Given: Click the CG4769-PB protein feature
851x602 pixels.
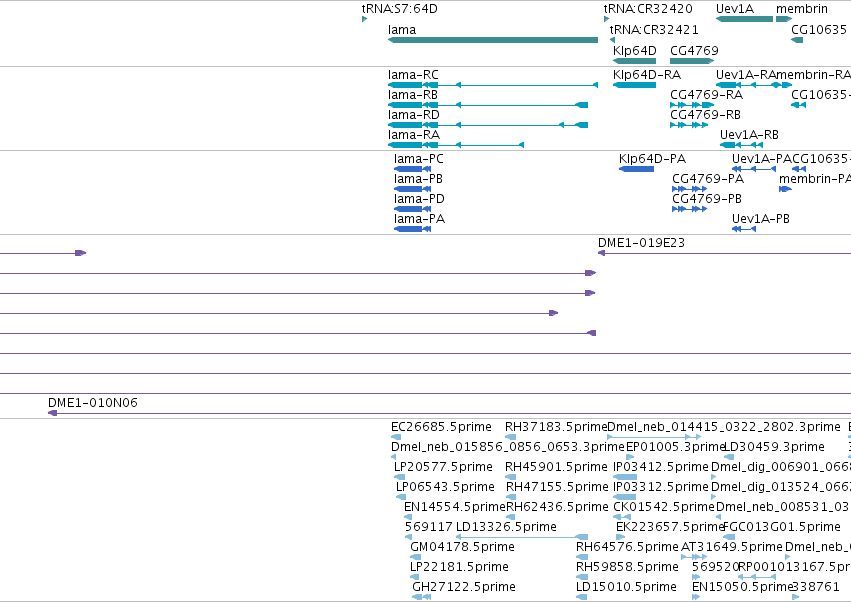Looking at the screenshot, I should [689, 209].
